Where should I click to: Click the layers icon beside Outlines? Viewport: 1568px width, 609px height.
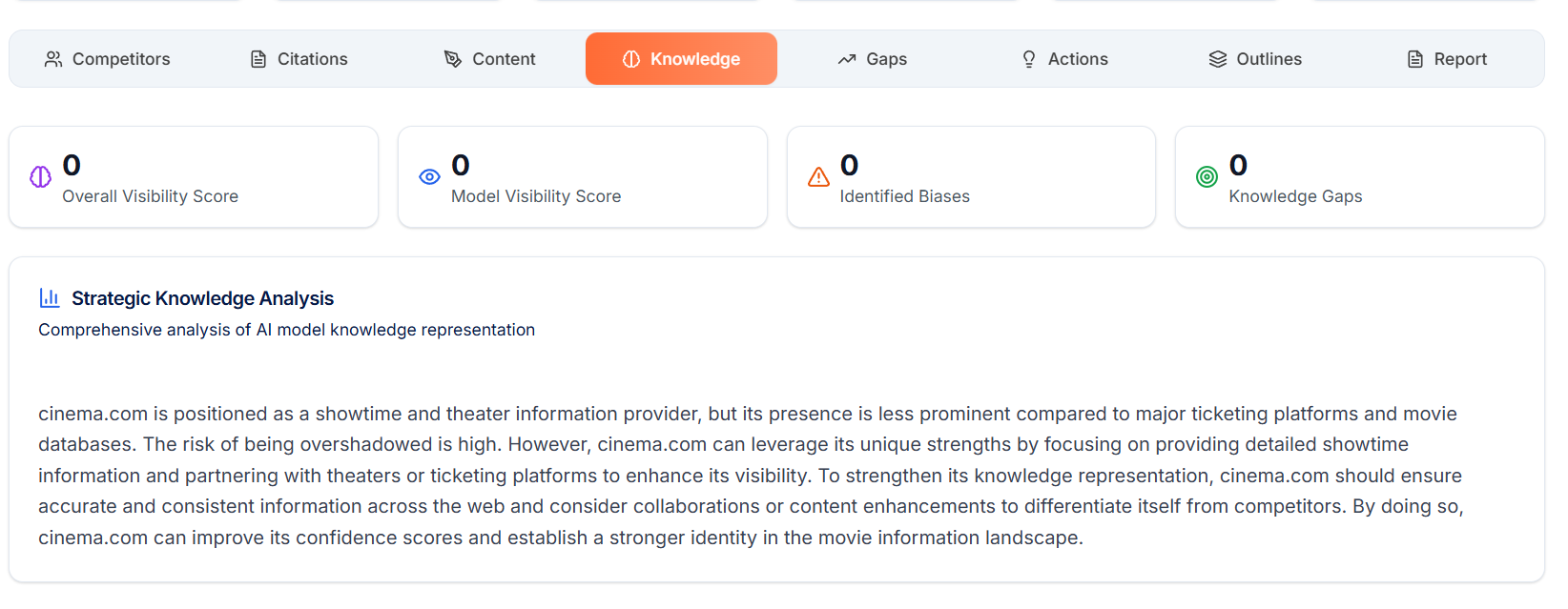tap(1218, 59)
